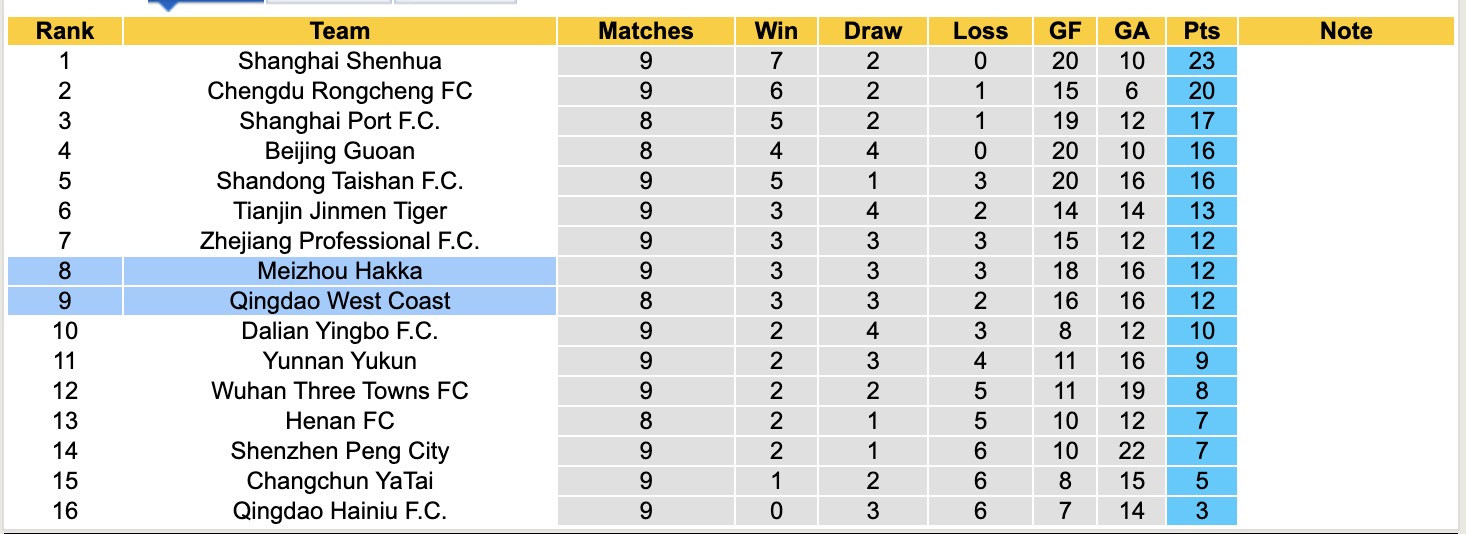Image resolution: width=1466 pixels, height=534 pixels.
Task: Open the Shanghai Shenhua team entry
Action: (x=340, y=61)
